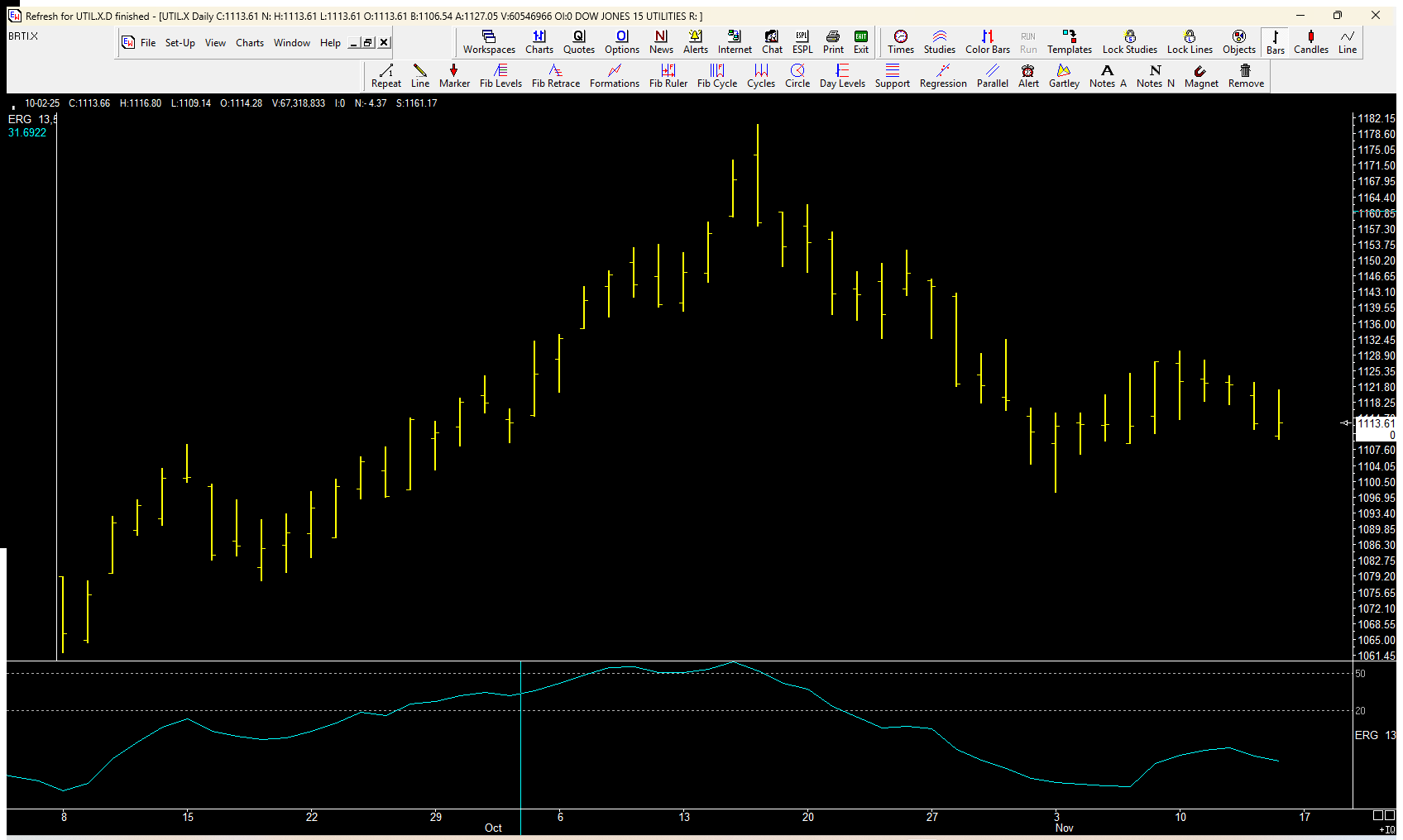
Task: Open the Studies tool
Action: tap(939, 41)
